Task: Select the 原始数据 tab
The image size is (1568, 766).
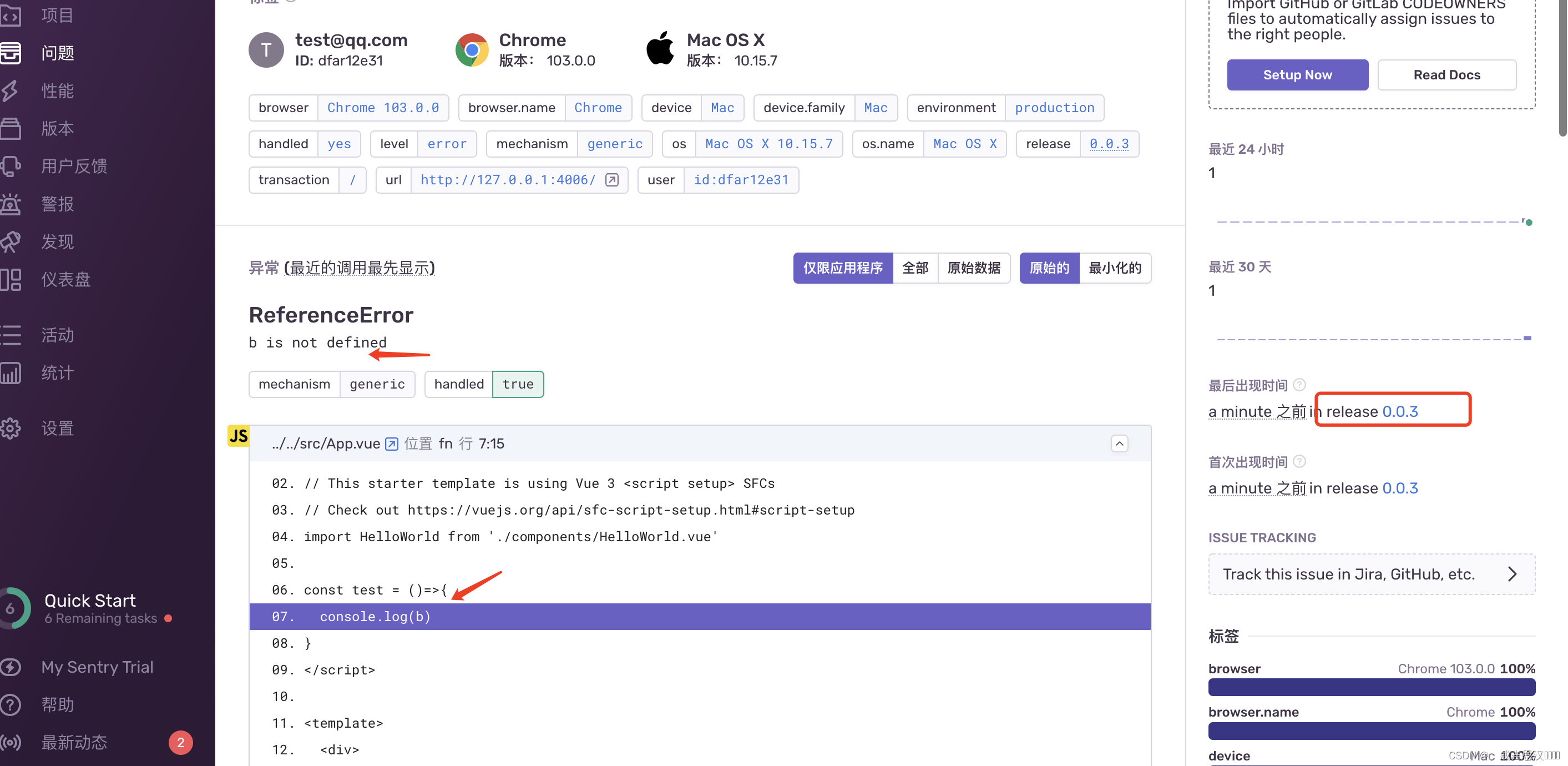Action: point(973,268)
